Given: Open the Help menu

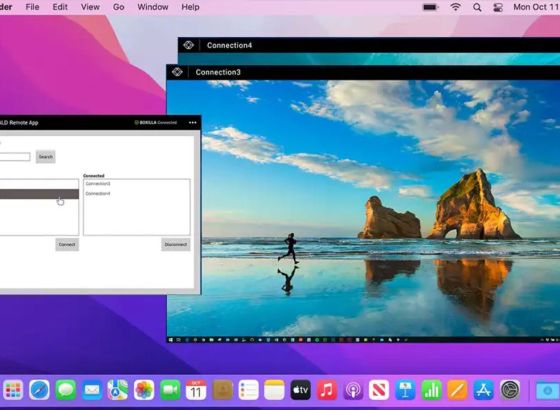Looking at the screenshot, I should point(190,7).
